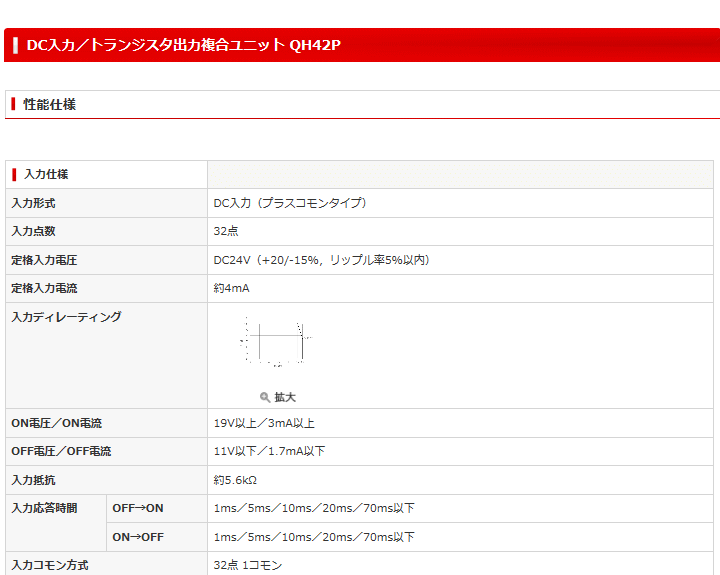Select the DC24V rated voltage value
The image size is (720, 575).
click(321, 260)
